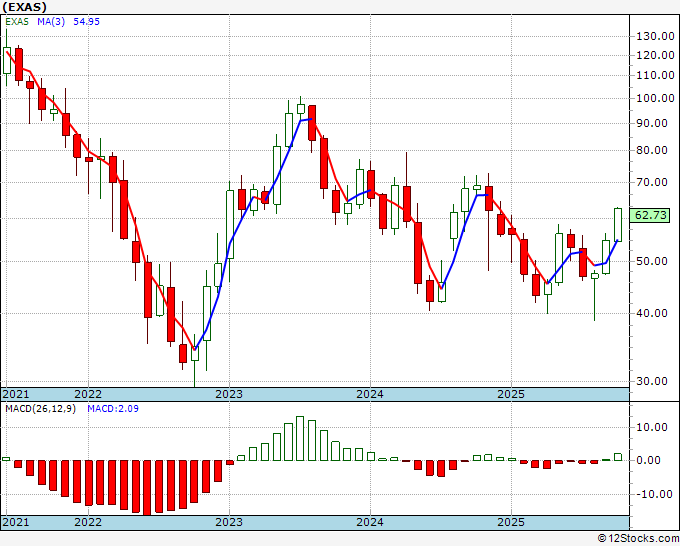The width and height of the screenshot is (680, 546).
Task: Click 2023 on the price chart timeline
Action: (229, 394)
